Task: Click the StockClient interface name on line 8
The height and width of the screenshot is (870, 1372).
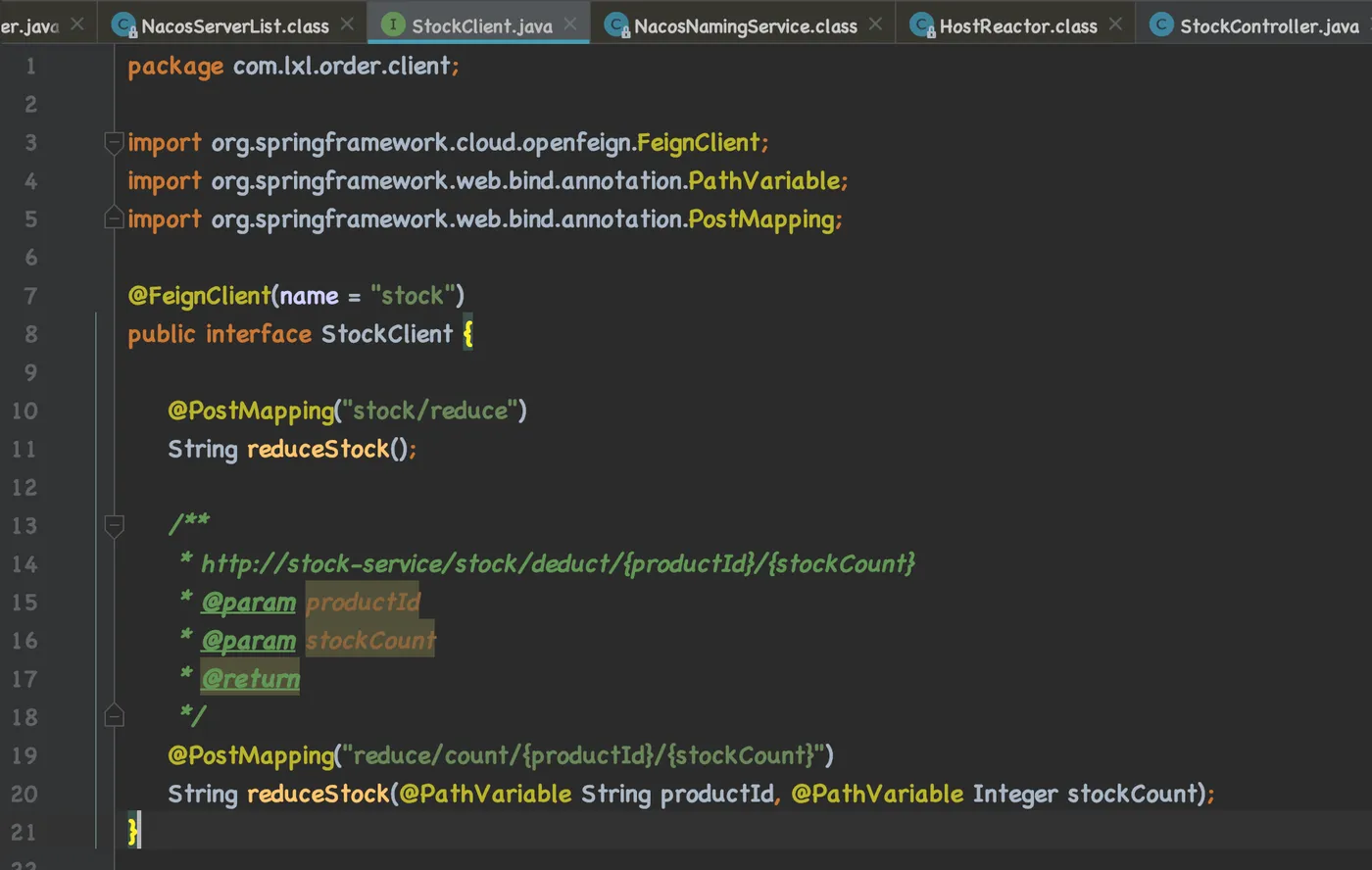Action: 387,334
